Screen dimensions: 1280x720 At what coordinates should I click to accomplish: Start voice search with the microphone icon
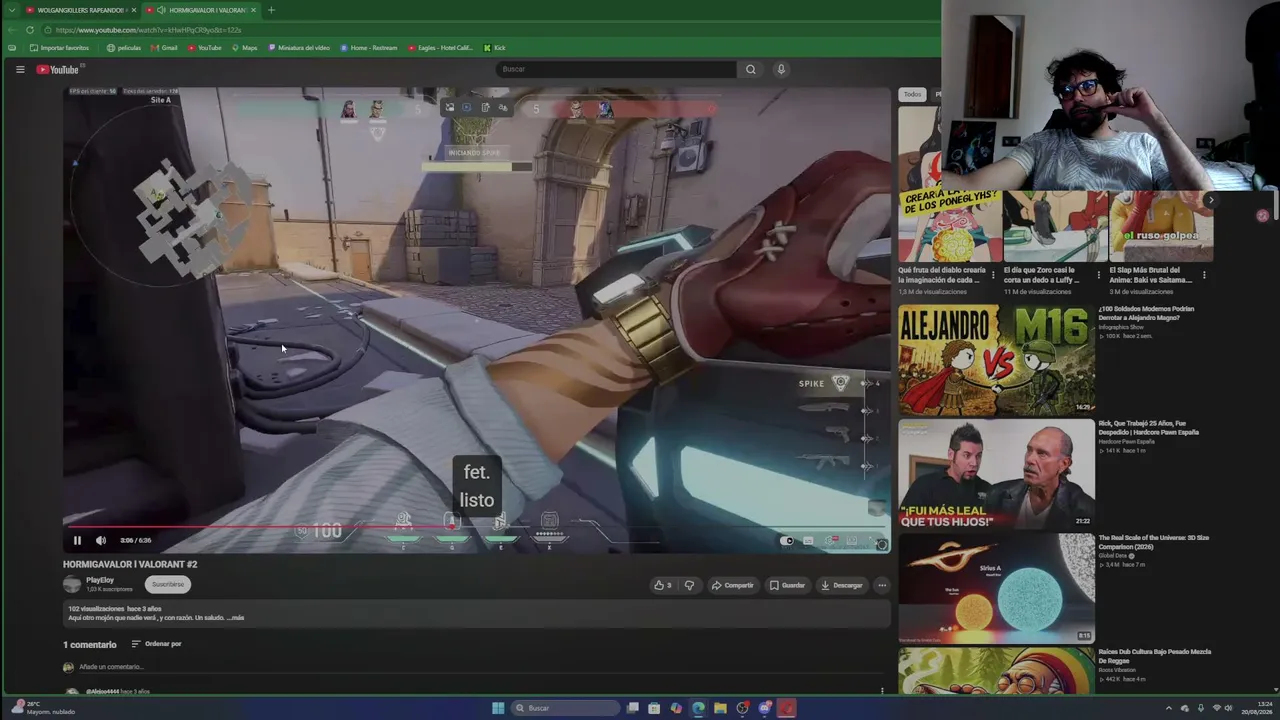pyautogui.click(x=781, y=69)
